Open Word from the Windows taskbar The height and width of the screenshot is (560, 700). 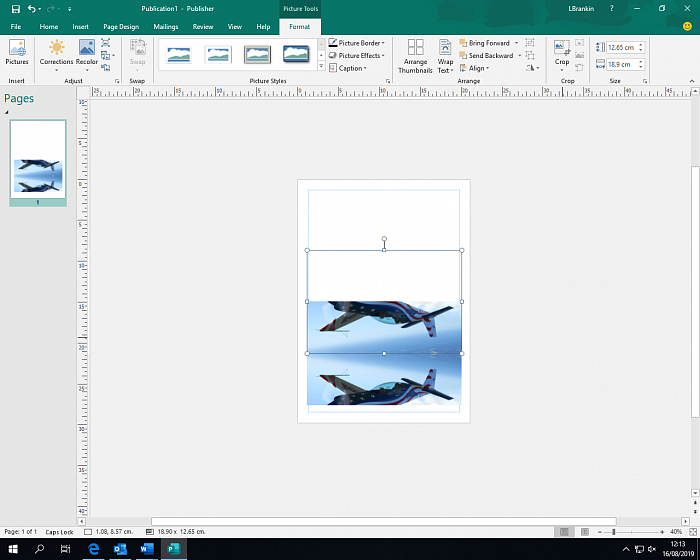(146, 549)
